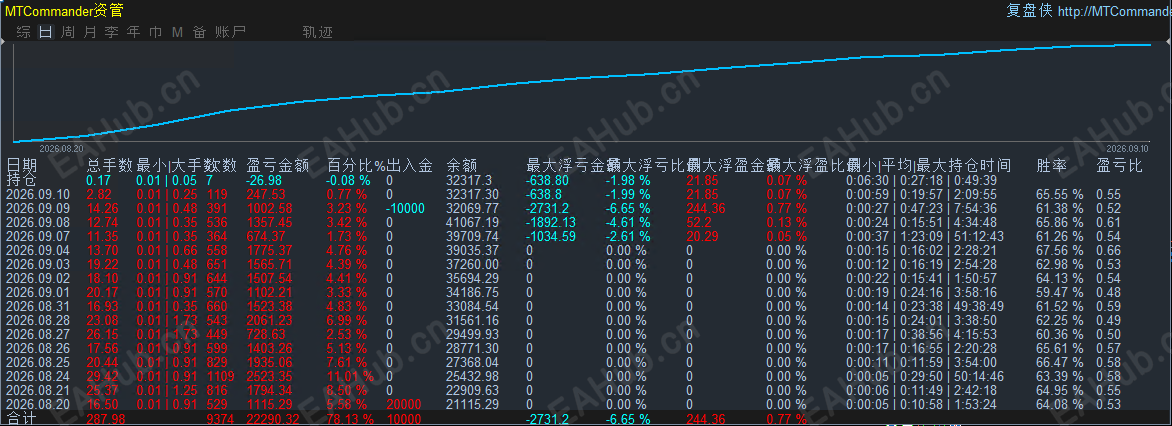Click the 复盘侠 label

click(1029, 10)
